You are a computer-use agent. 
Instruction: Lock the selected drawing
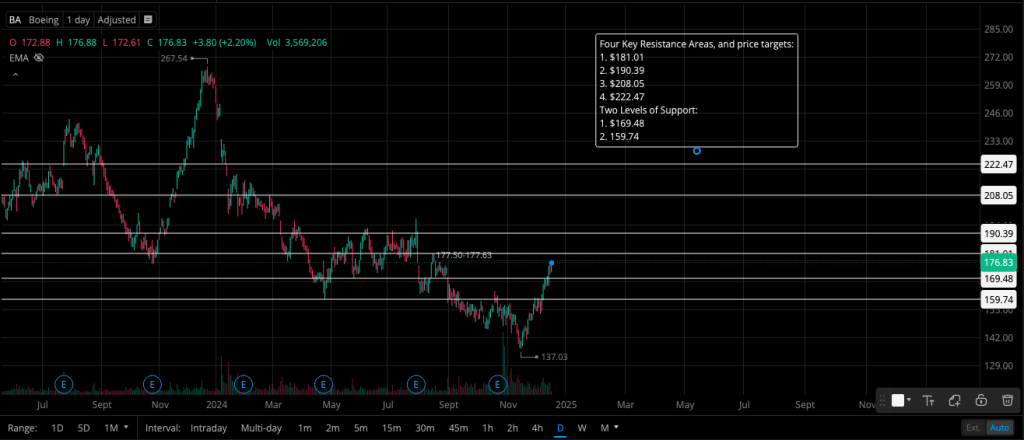[x=980, y=400]
